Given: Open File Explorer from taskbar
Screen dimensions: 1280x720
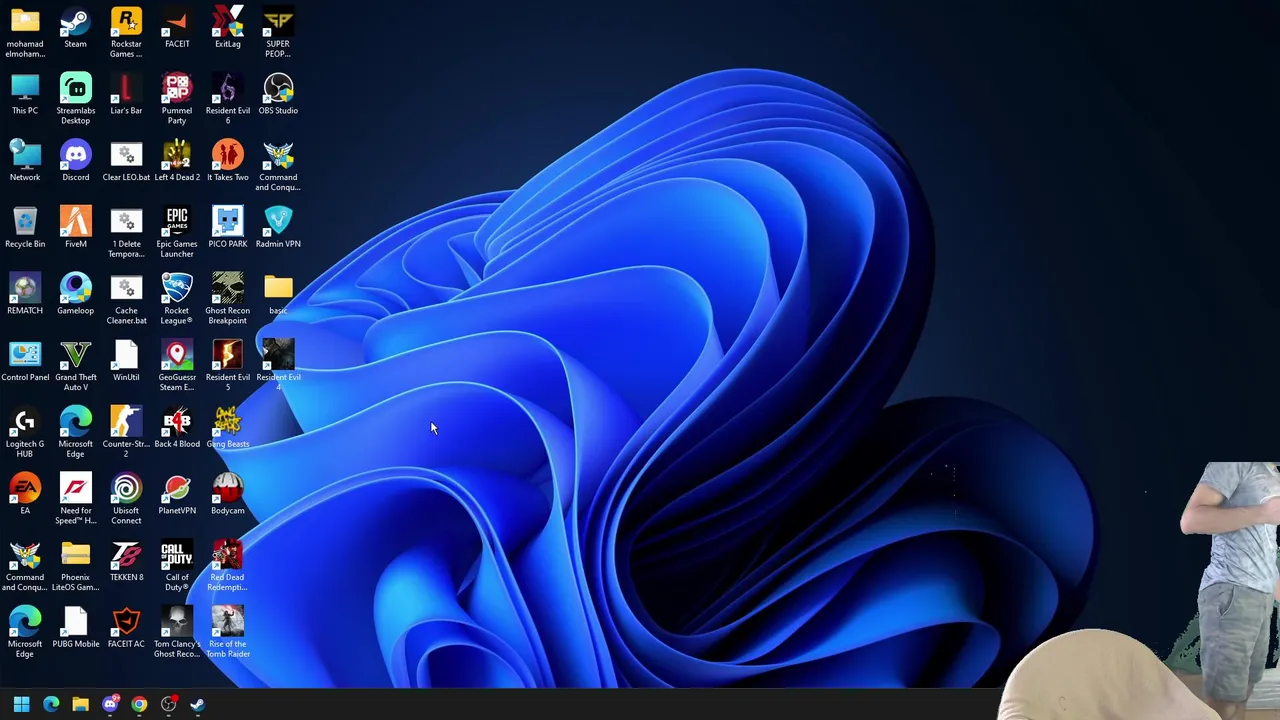Looking at the screenshot, I should (80, 704).
